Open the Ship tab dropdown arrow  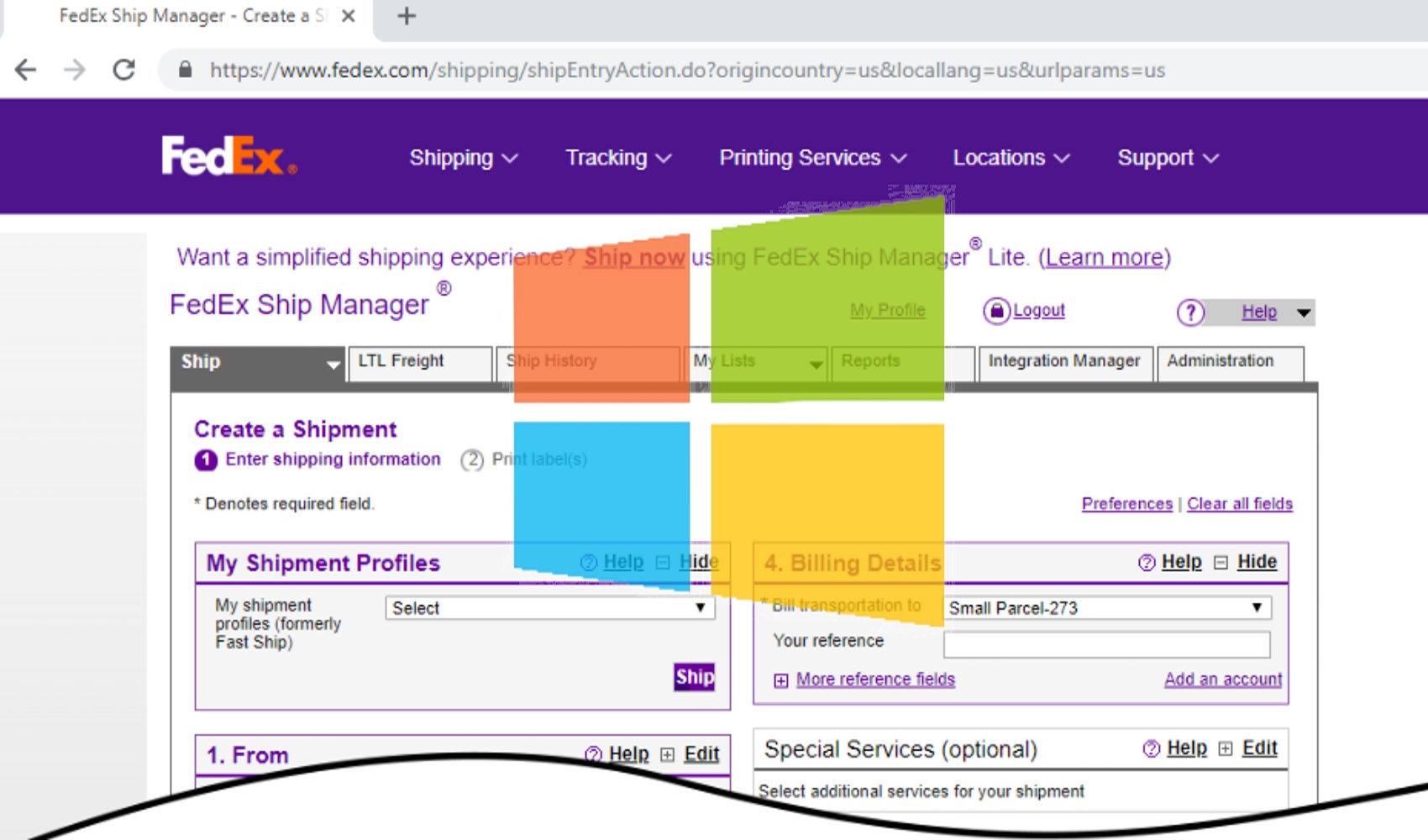pos(333,365)
